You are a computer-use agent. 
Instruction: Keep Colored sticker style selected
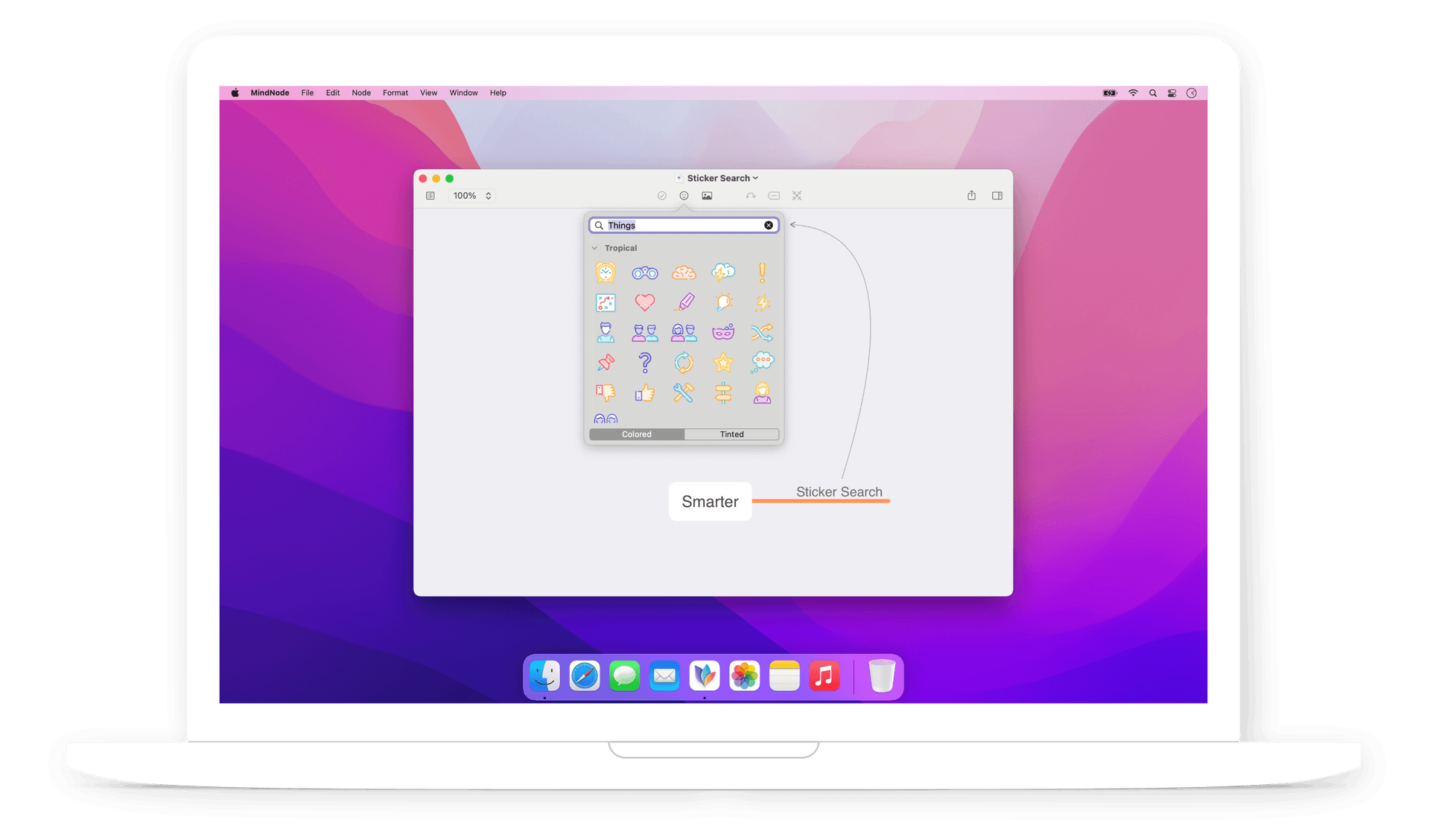(636, 434)
